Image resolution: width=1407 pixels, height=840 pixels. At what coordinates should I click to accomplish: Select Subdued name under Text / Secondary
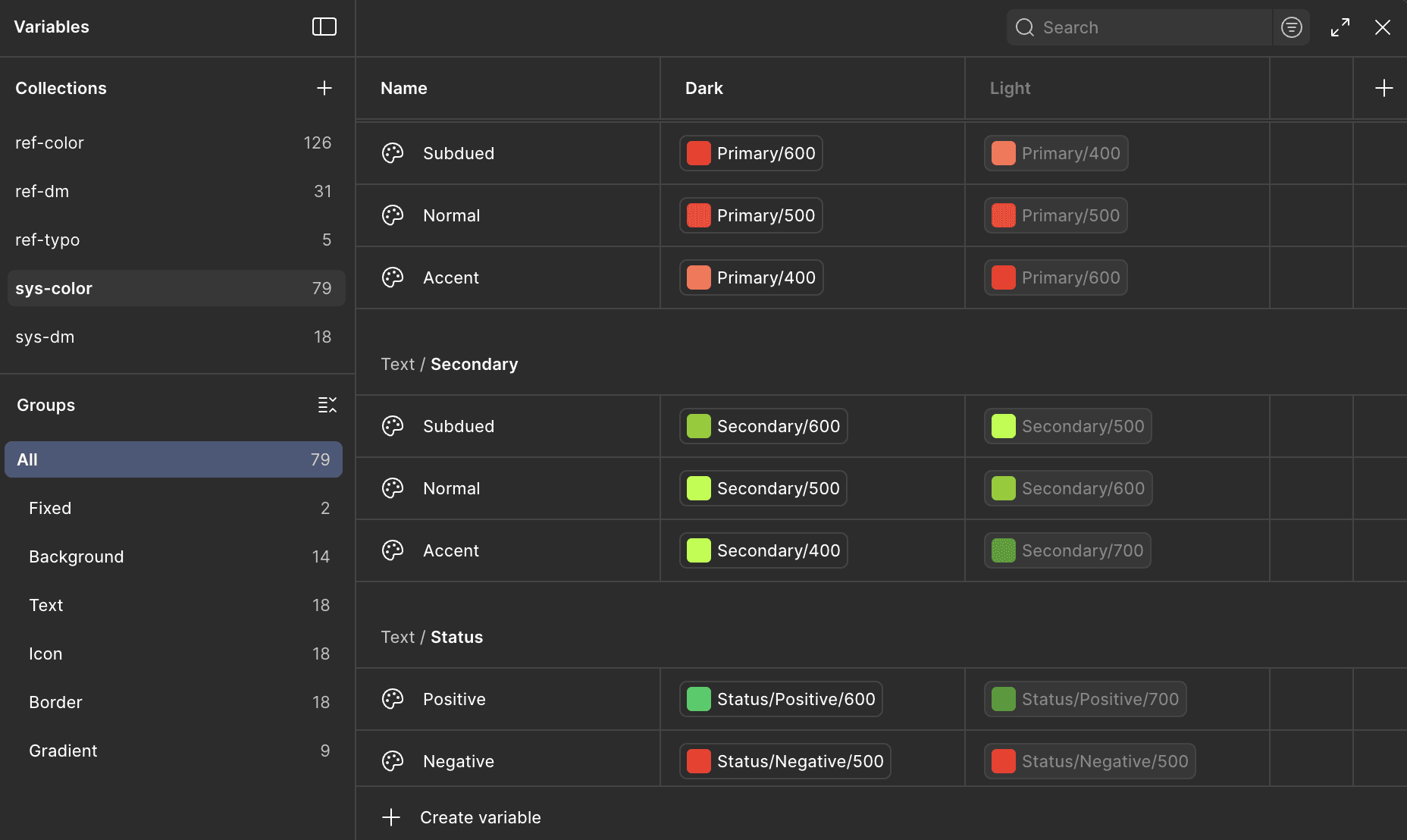459,426
